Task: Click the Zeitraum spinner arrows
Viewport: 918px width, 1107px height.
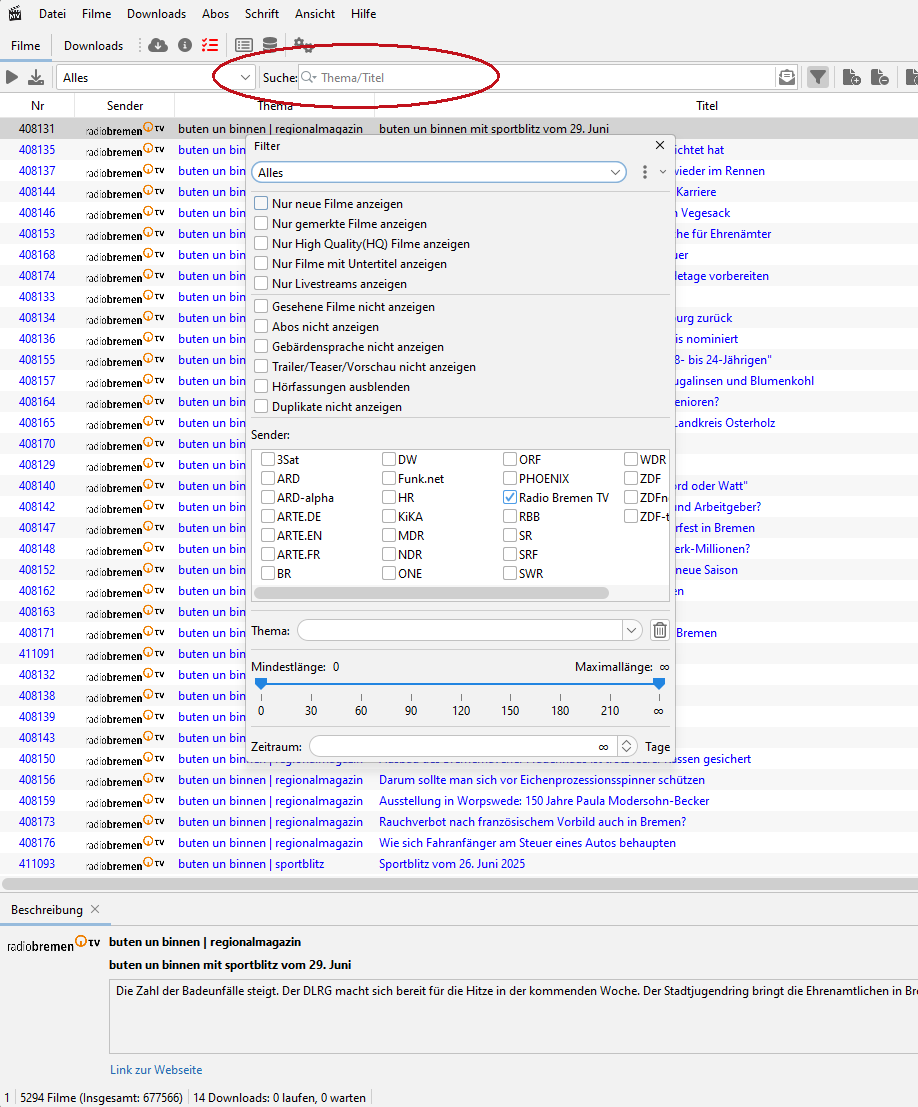Action: click(x=626, y=746)
